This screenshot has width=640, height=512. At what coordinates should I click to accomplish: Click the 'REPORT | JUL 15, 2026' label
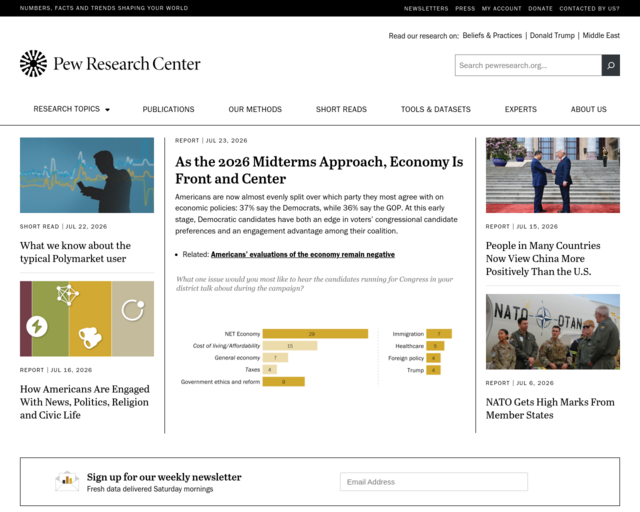[522, 227]
